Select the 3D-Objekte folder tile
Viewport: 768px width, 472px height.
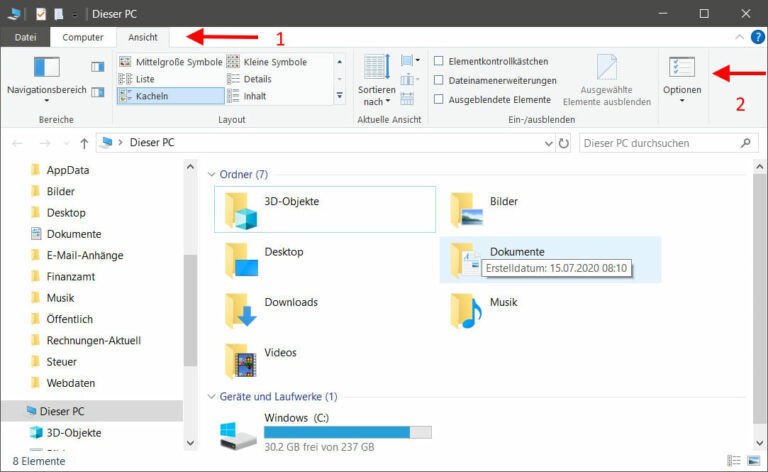coord(325,210)
